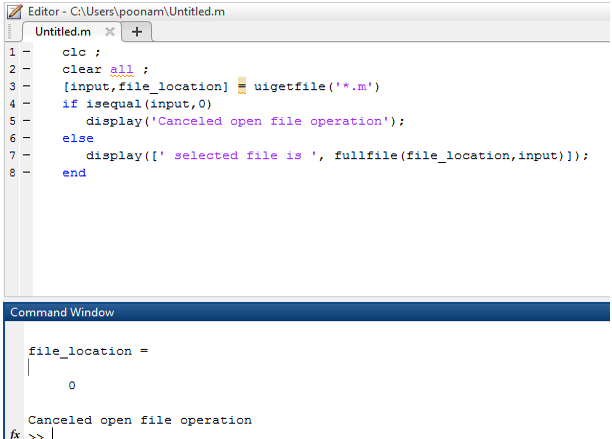Open a new editor tab with plus button
Screen dimensions: 612x439
tap(137, 32)
